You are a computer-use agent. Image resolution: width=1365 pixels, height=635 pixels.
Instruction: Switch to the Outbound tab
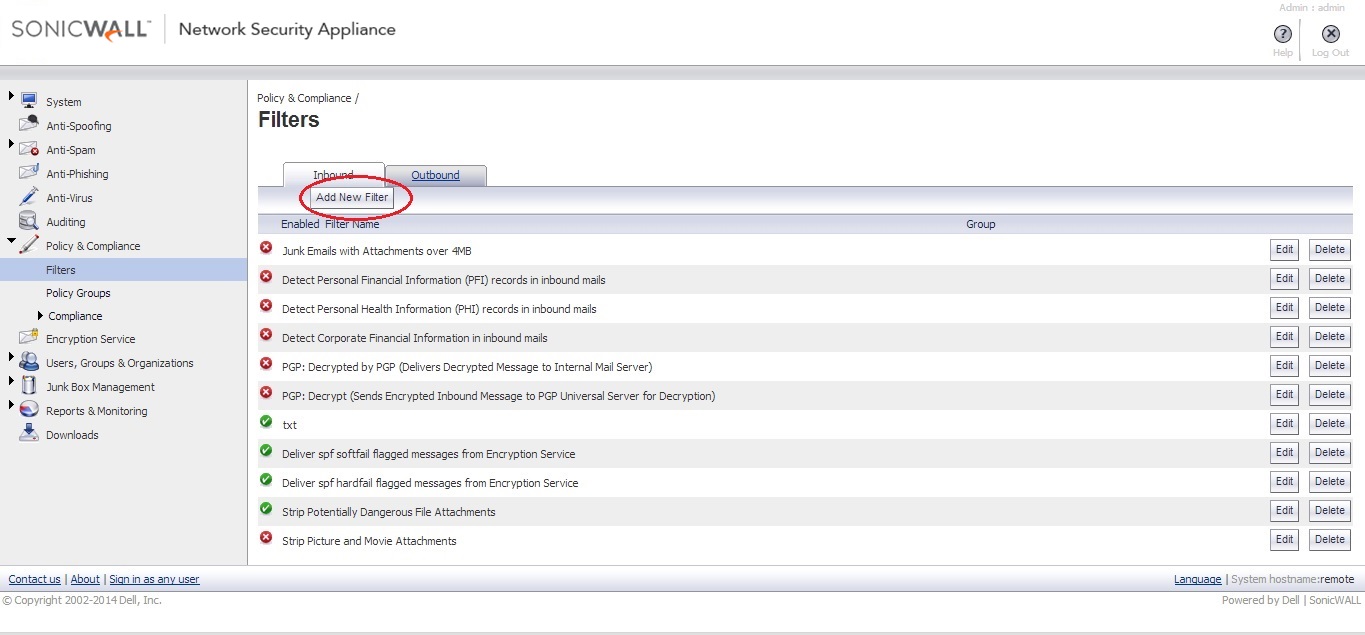tap(435, 175)
